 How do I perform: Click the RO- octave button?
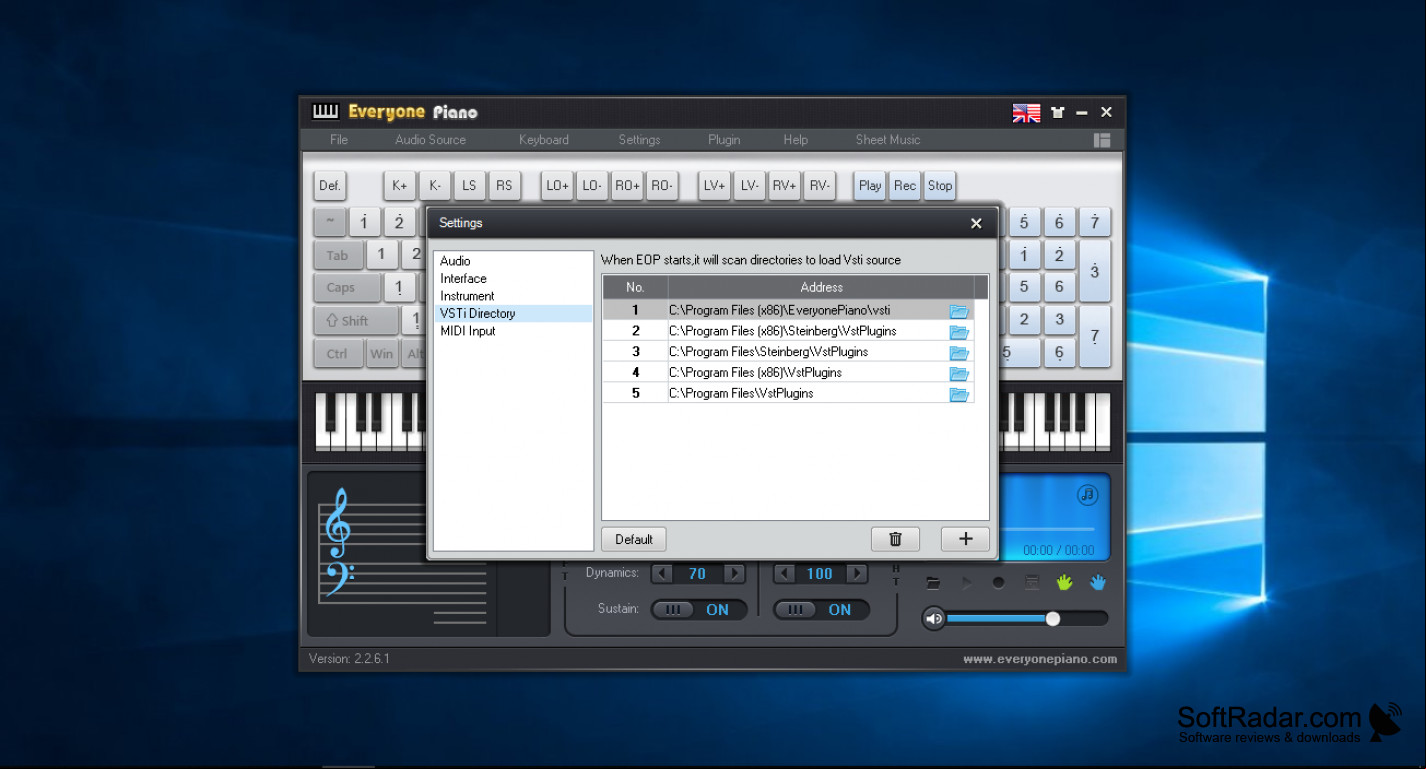[x=662, y=185]
